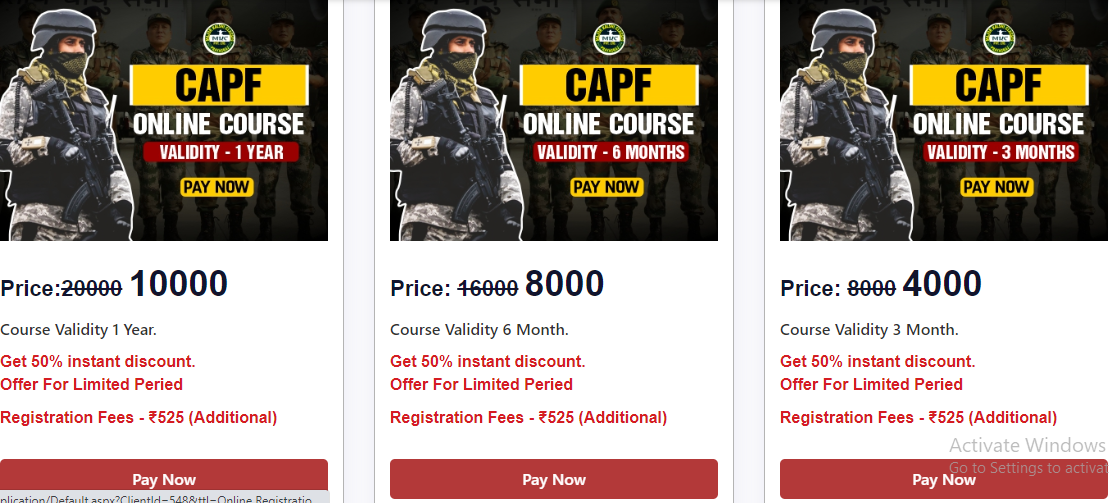1109x503 pixels.
Task: Open the CAPF 3 Months validity banner image
Action: pyautogui.click(x=944, y=120)
